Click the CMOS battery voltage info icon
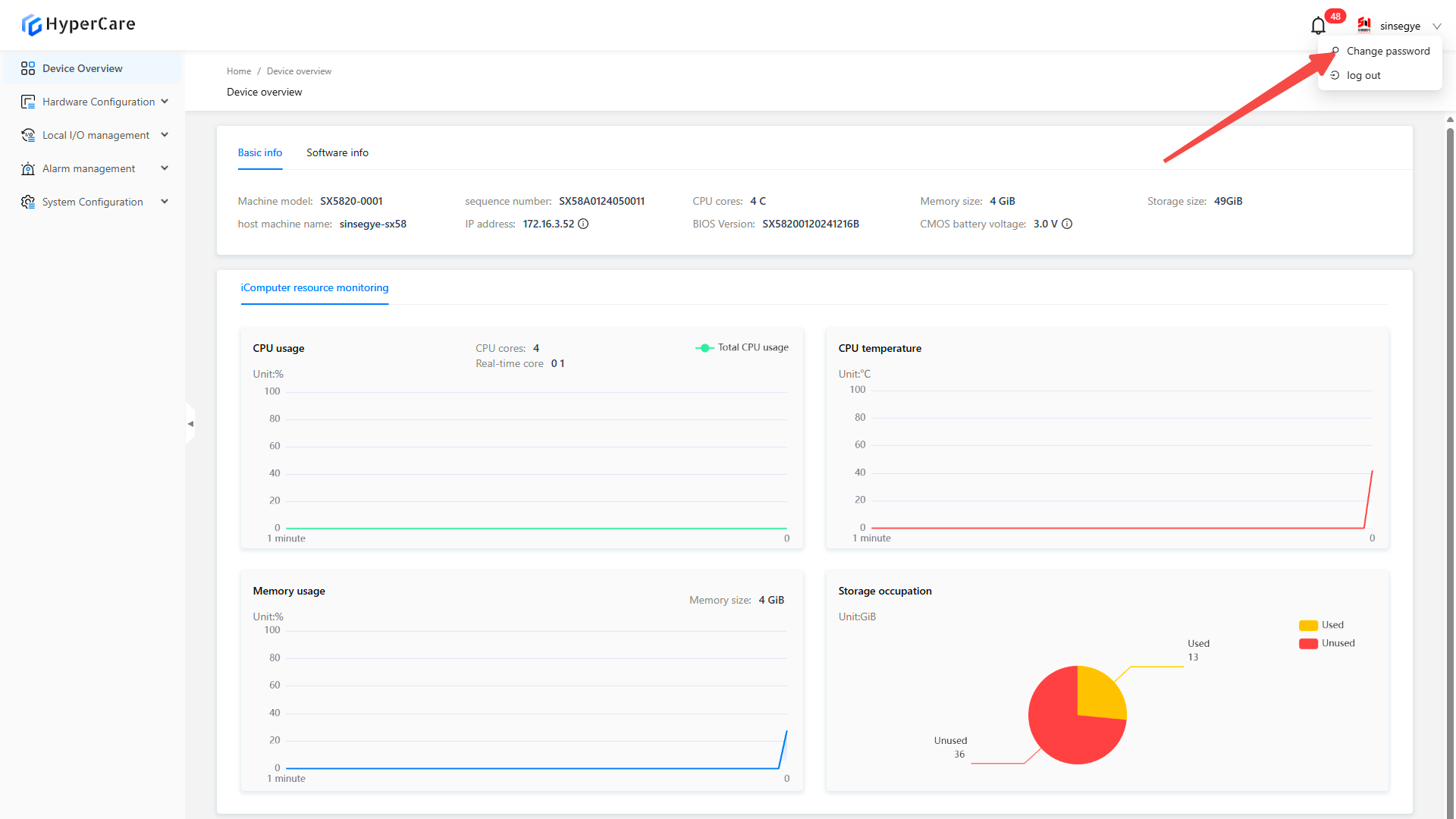The height and width of the screenshot is (819, 1456). (x=1067, y=224)
